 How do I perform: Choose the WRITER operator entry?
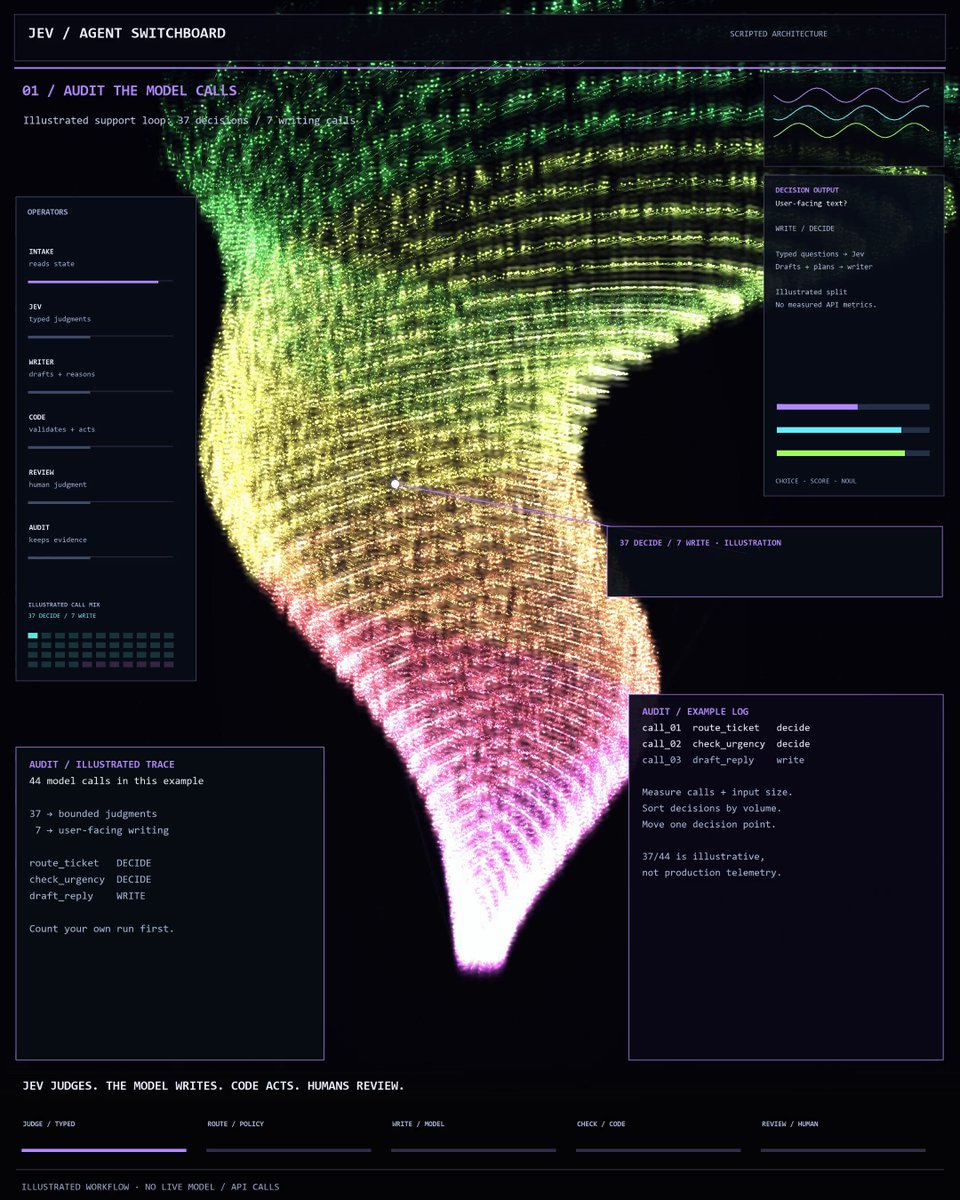point(100,377)
